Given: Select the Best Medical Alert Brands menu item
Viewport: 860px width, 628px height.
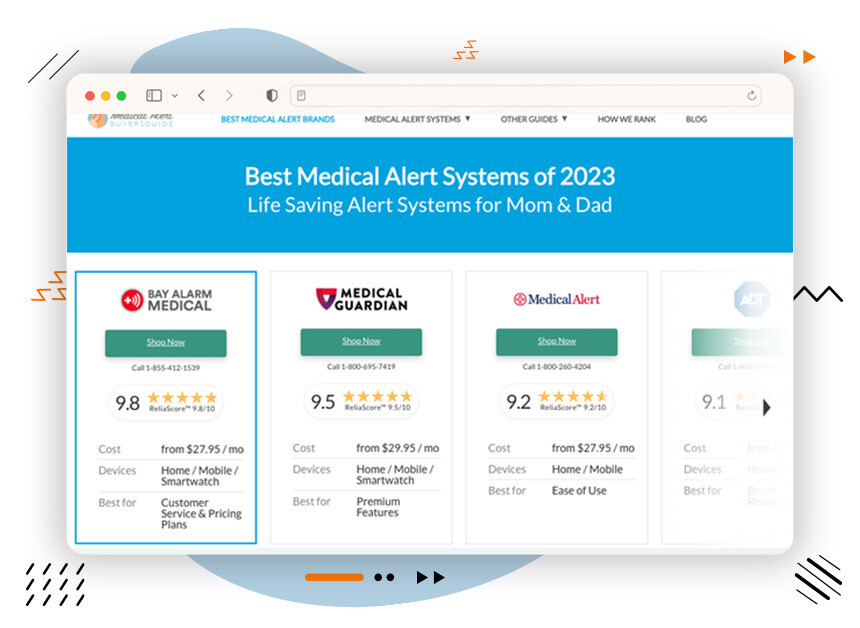Looking at the screenshot, I should 277,119.
